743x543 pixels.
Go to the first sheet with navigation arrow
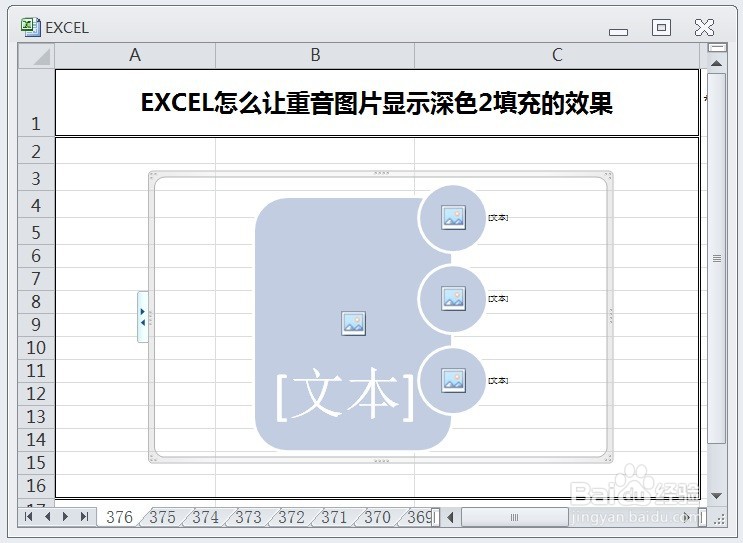28,516
